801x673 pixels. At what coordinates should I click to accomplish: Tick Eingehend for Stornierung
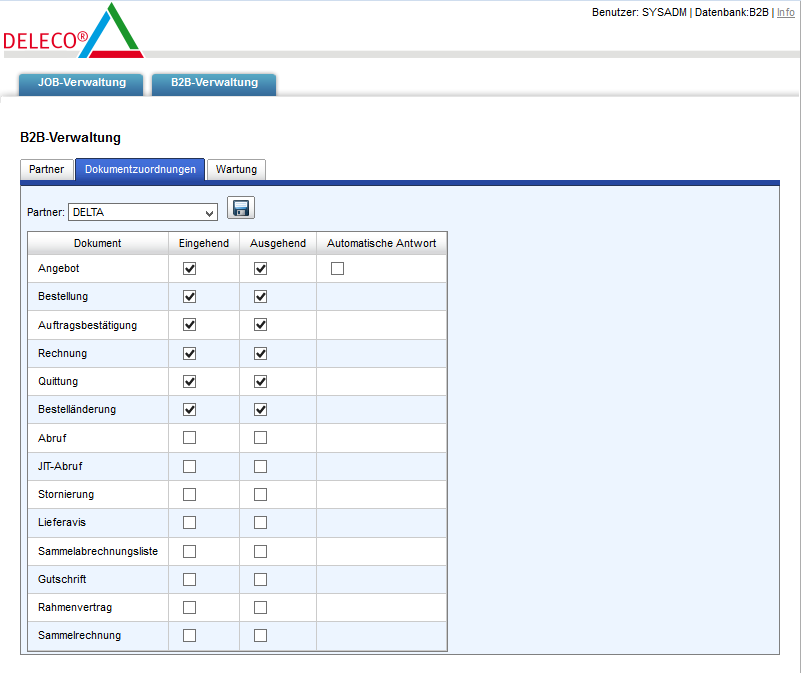190,494
